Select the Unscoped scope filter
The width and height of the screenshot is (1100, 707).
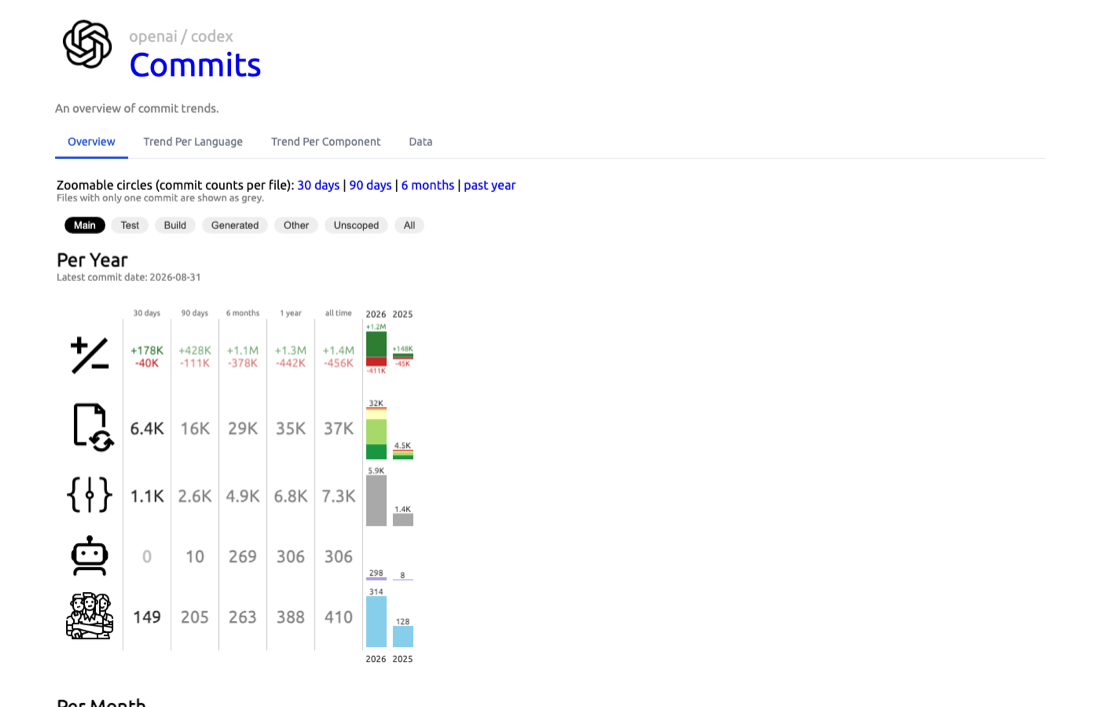[356, 225]
